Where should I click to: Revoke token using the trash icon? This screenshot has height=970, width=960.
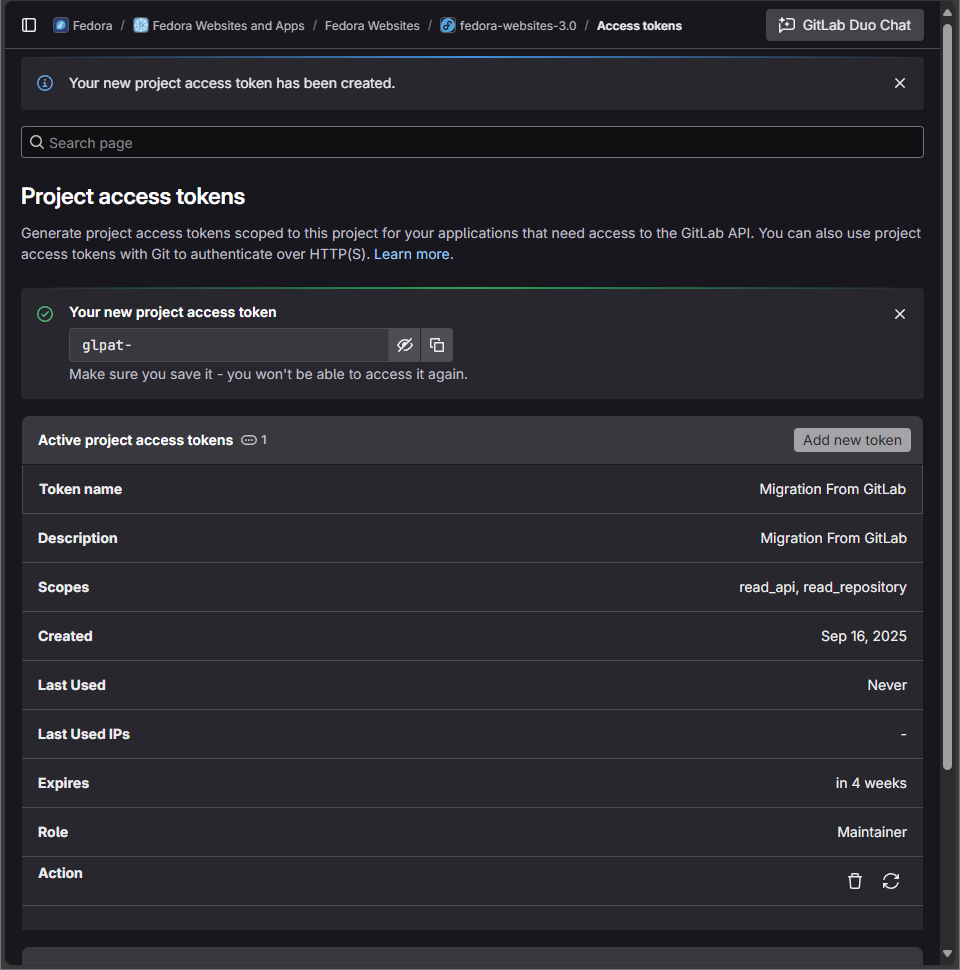coord(855,881)
